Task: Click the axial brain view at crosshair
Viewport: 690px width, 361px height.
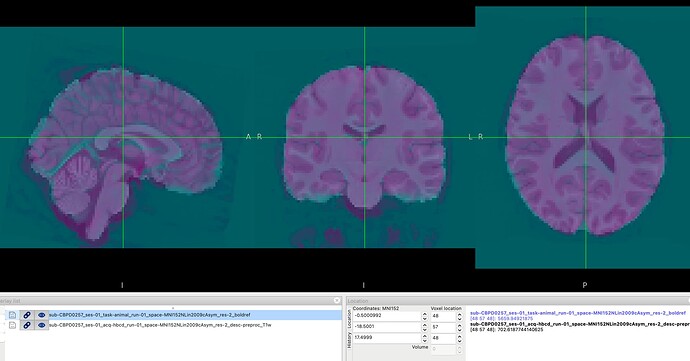Action: (x=585, y=137)
